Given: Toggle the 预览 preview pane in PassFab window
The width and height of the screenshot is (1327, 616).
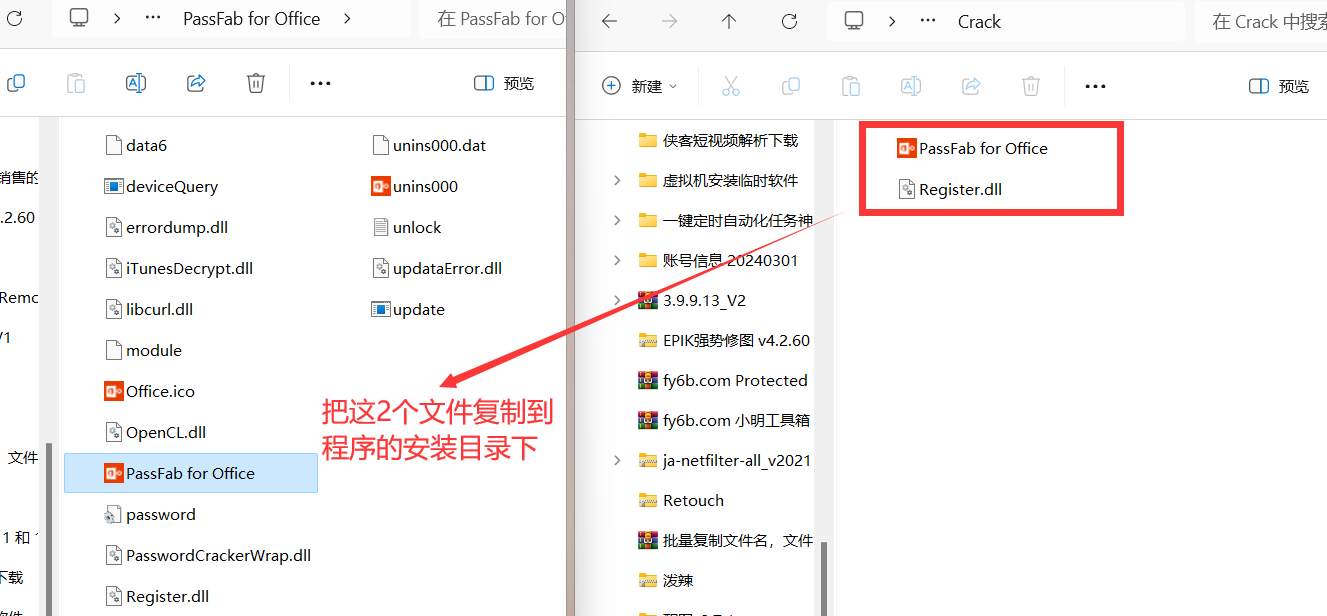Looking at the screenshot, I should pos(504,84).
